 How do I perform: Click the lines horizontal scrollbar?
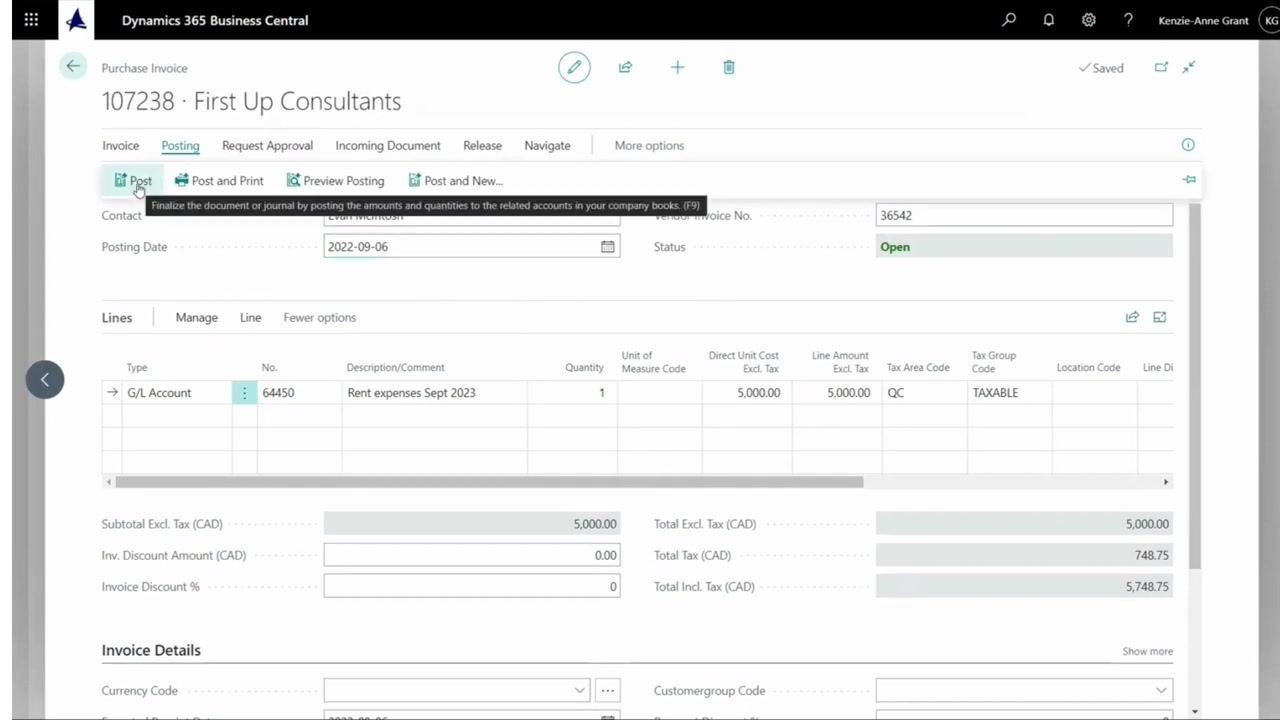click(x=489, y=482)
